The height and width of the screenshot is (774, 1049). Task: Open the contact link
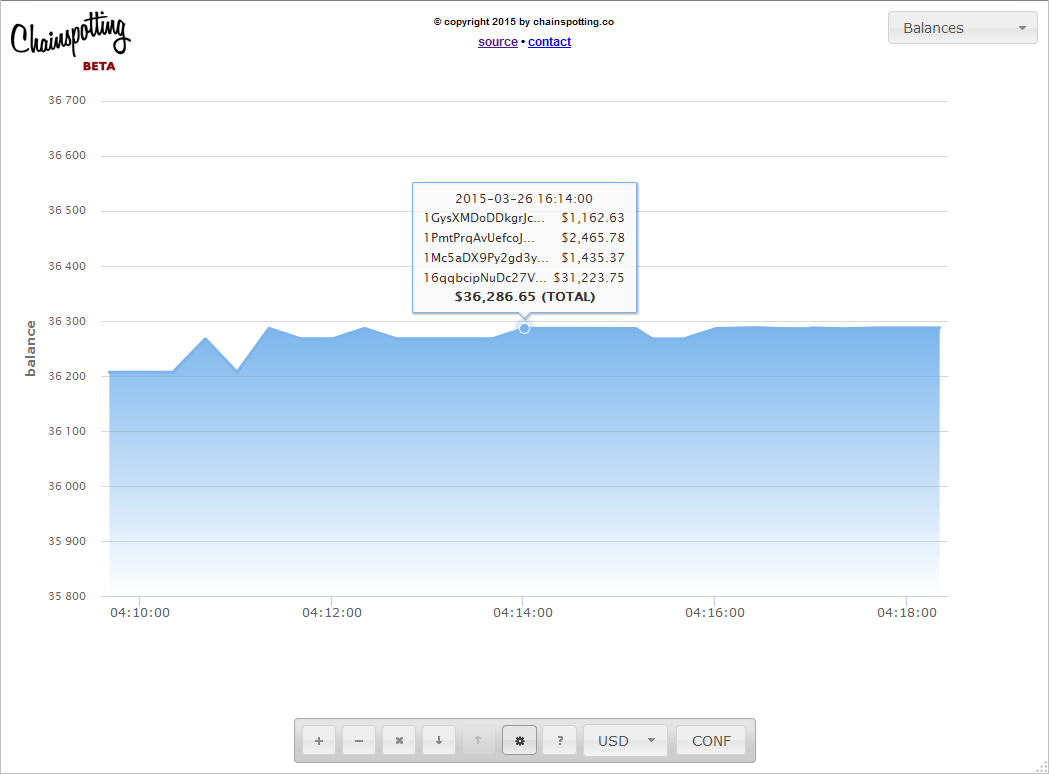coord(549,42)
